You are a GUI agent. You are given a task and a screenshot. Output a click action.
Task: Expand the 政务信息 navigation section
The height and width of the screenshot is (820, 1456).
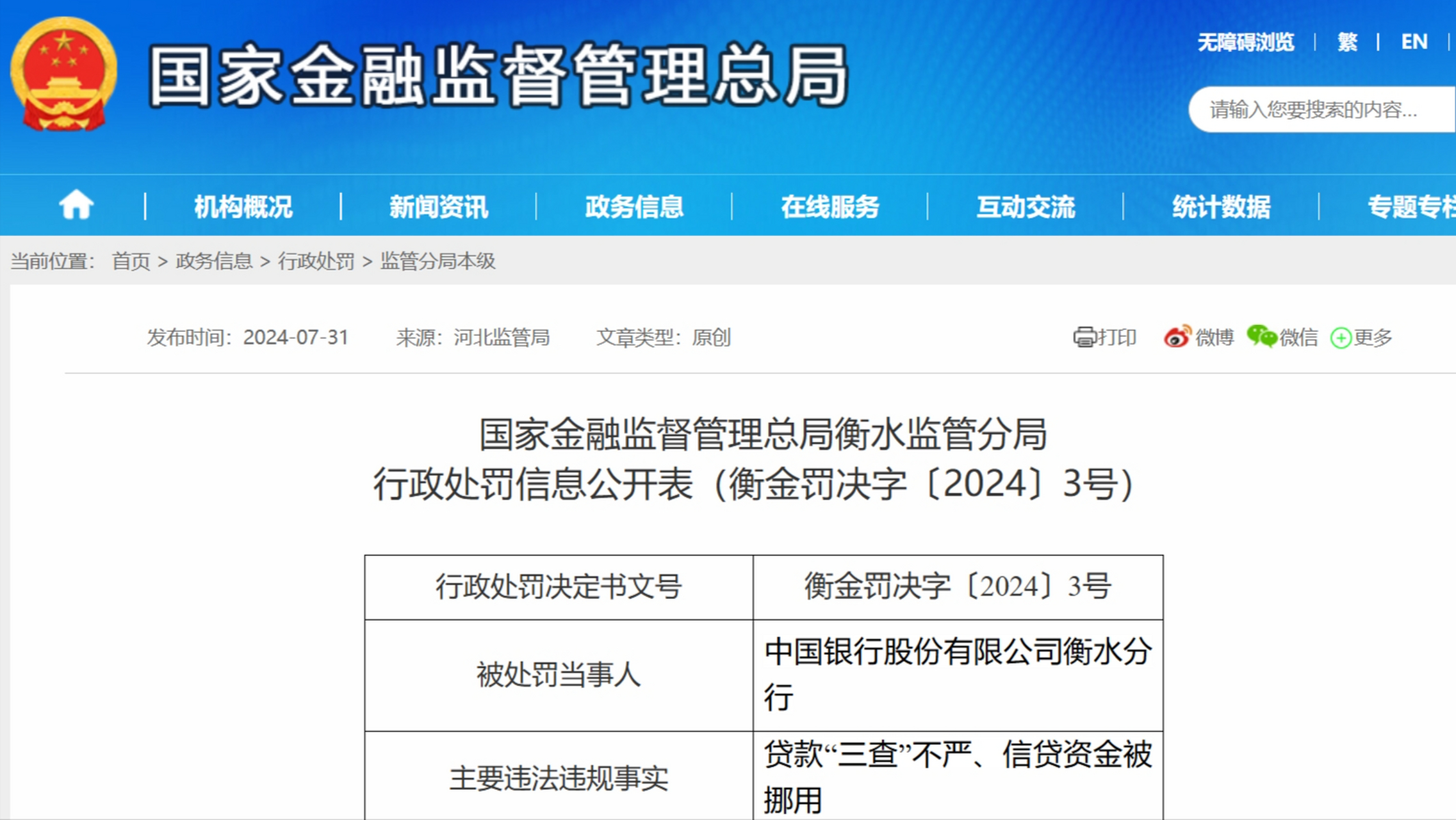point(634,206)
